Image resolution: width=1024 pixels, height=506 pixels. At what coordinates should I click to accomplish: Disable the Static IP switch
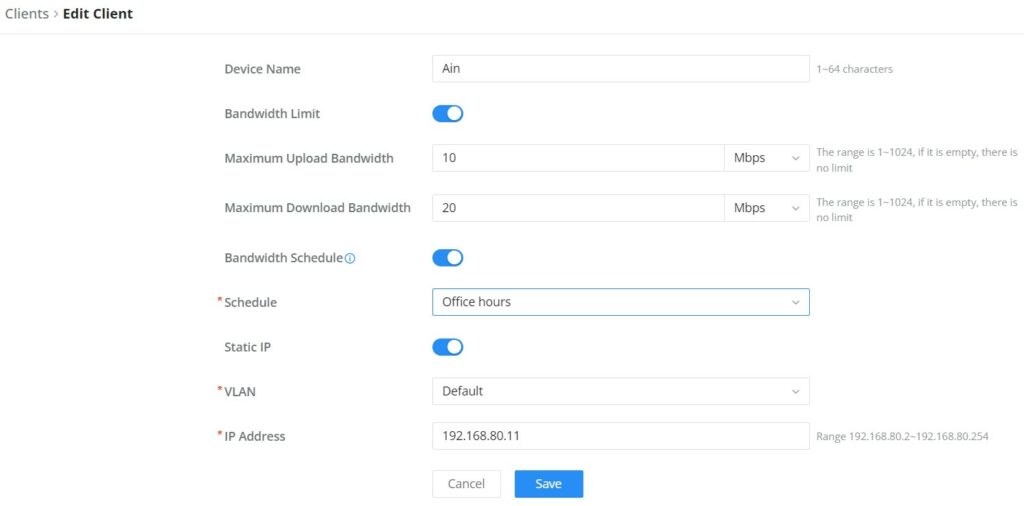click(x=447, y=347)
